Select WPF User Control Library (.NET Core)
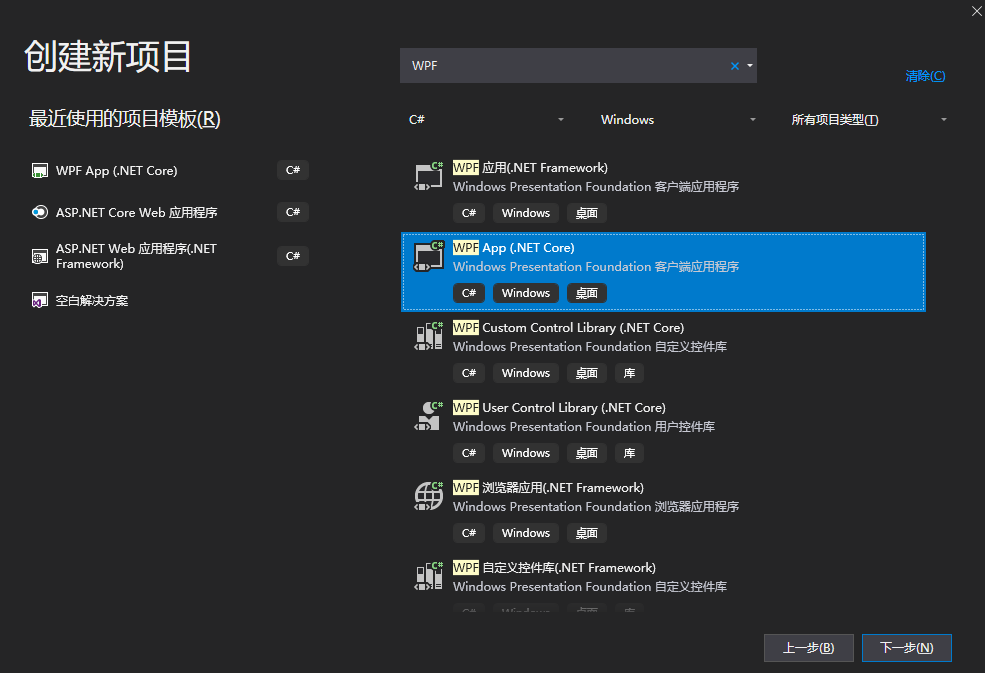 click(x=559, y=407)
